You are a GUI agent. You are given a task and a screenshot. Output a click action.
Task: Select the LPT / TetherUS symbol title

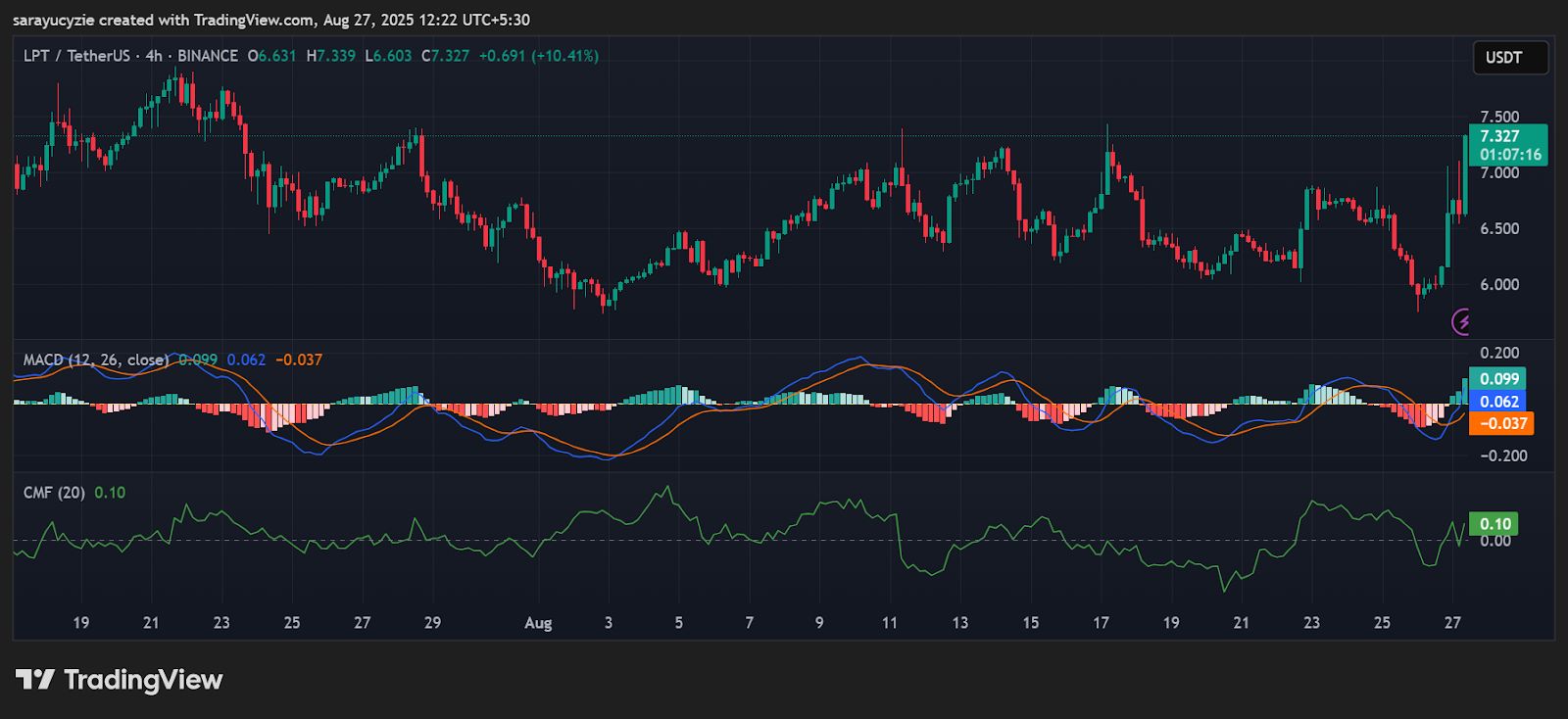(76, 56)
